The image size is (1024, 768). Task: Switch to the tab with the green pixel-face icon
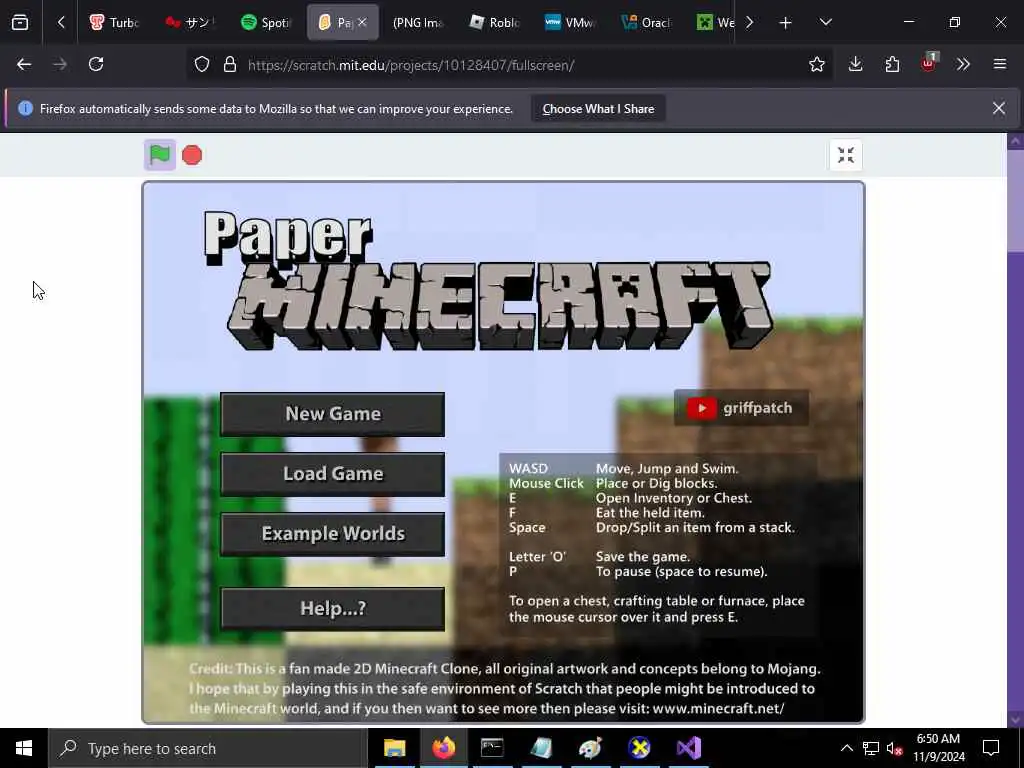pyautogui.click(x=714, y=22)
